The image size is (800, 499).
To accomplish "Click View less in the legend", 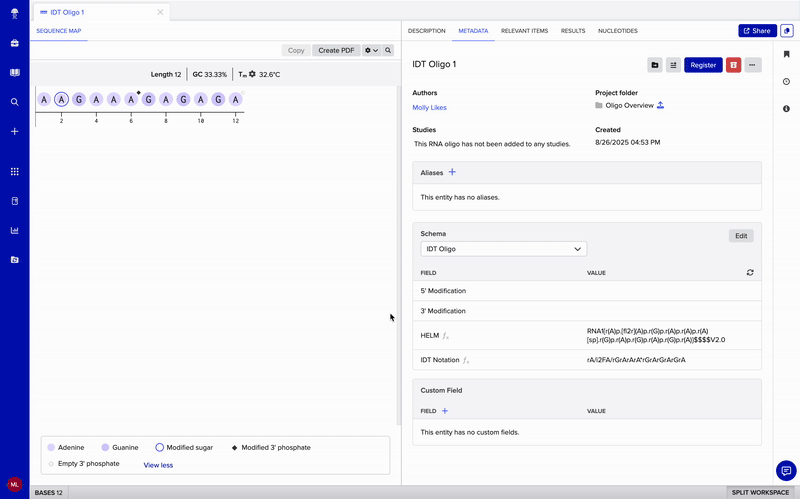I will (158, 465).
